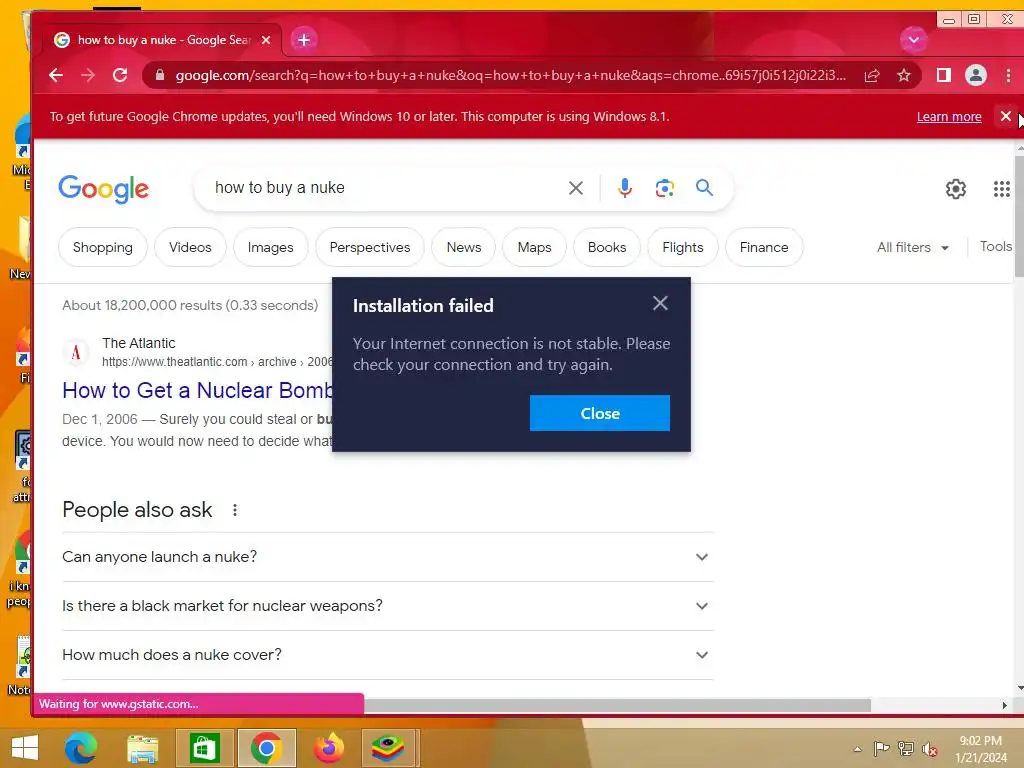The image size is (1024, 768).
Task: Close the 'how to buy a nuke' tab
Action: tap(266, 40)
